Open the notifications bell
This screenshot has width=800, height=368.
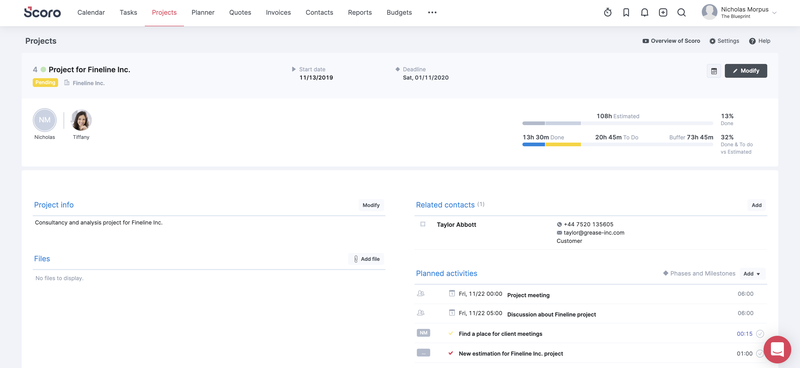(644, 13)
